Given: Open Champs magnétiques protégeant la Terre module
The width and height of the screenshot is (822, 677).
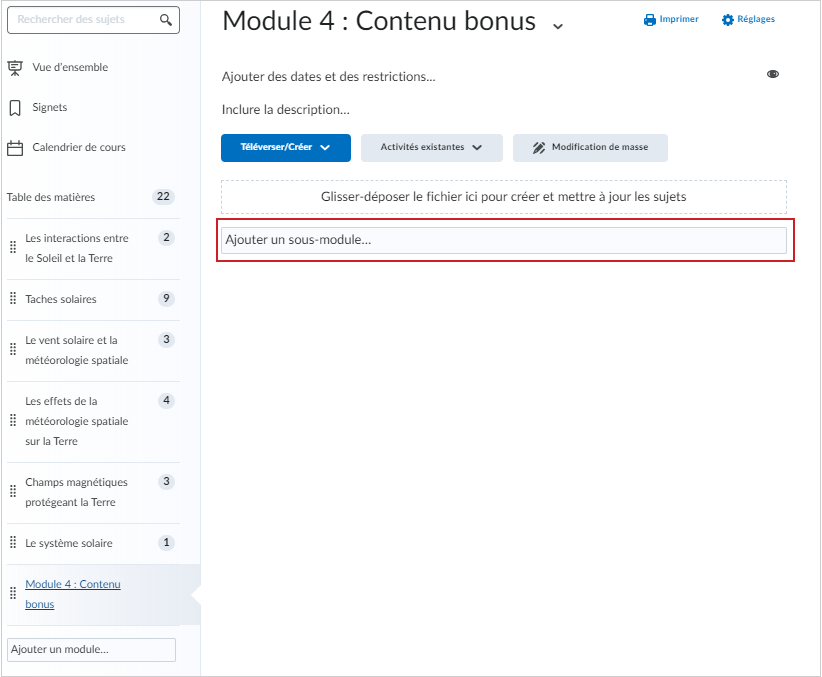Looking at the screenshot, I should coord(77,492).
